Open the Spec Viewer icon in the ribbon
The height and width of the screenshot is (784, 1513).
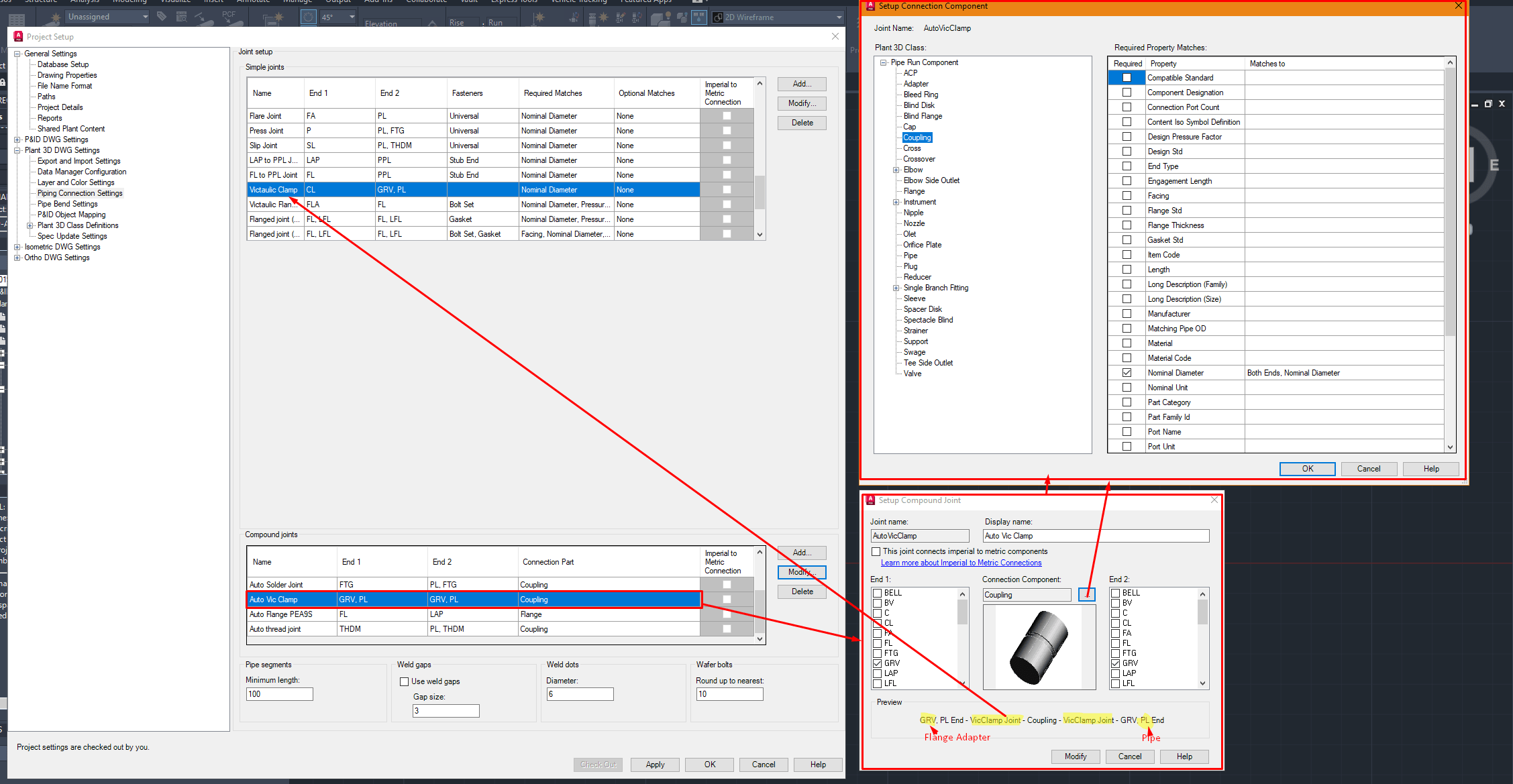(x=182, y=17)
